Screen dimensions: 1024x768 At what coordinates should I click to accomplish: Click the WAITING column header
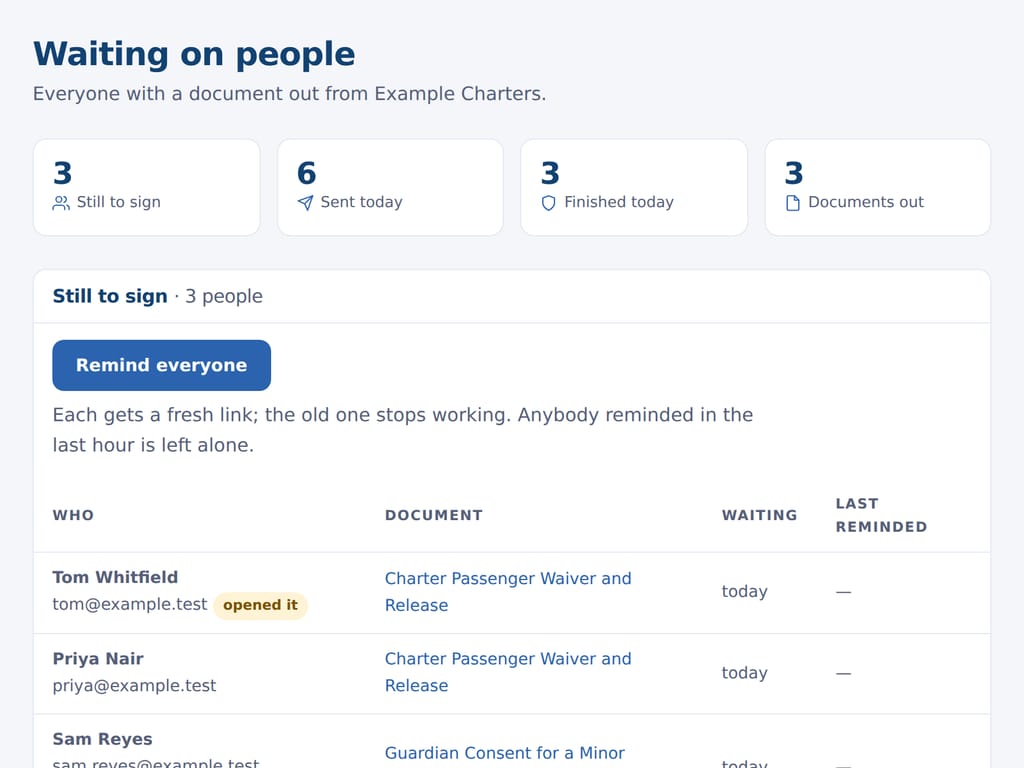pyautogui.click(x=760, y=515)
